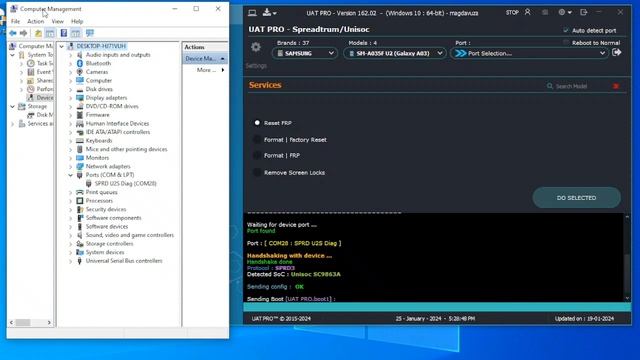Select the Software components tree item
Image resolution: width=640 pixels, height=360 pixels.
pos(113,218)
